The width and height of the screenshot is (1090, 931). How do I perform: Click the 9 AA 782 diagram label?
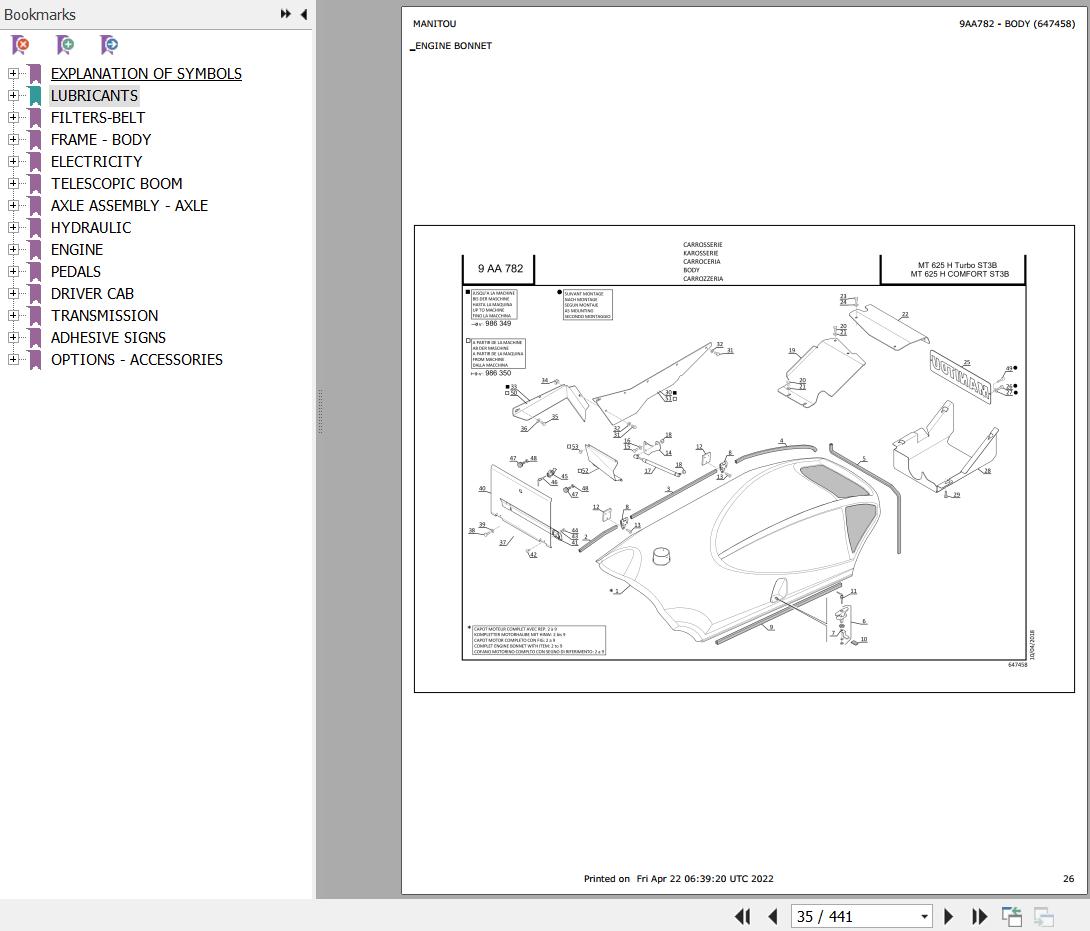(x=500, y=268)
